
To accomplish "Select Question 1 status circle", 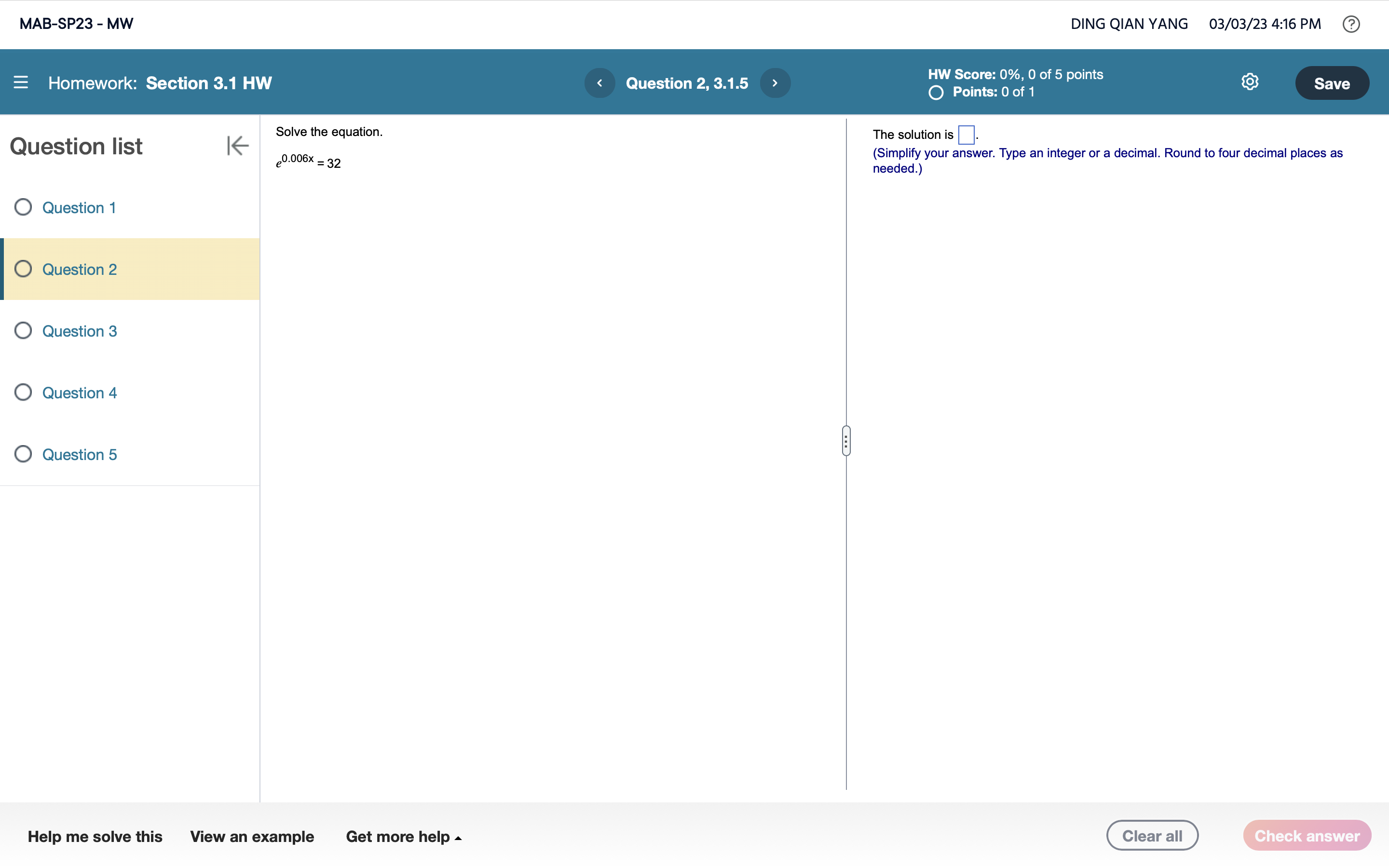I will (x=23, y=207).
